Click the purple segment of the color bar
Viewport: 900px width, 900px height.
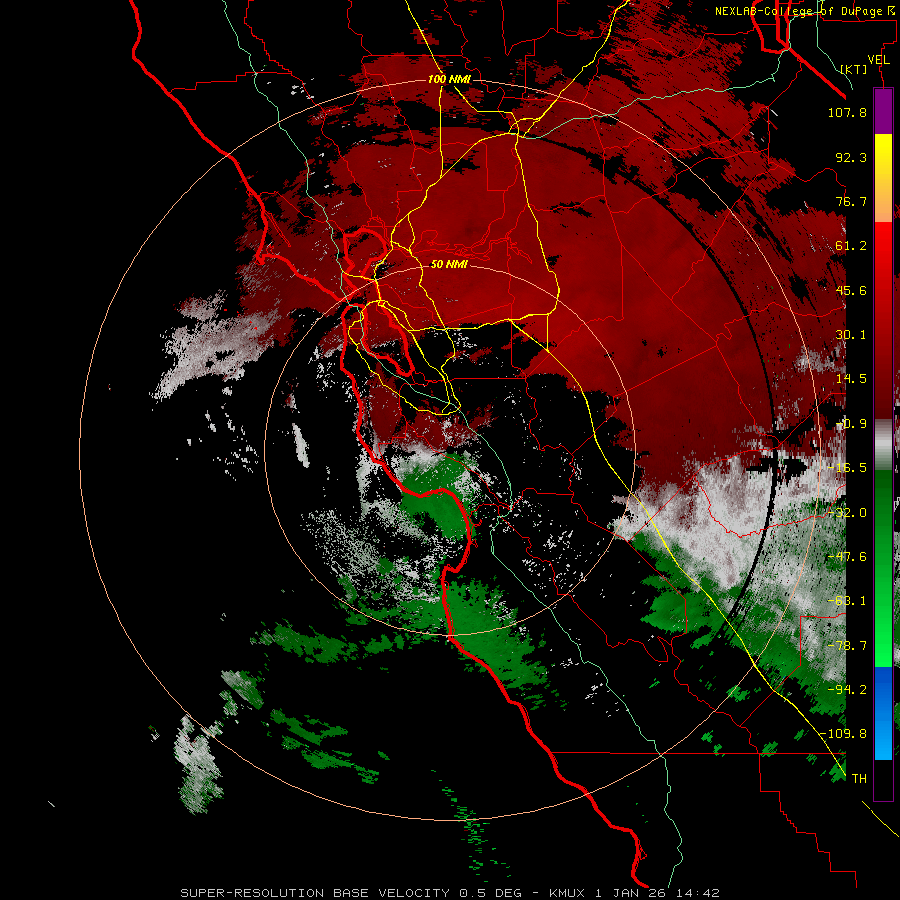pos(883,111)
